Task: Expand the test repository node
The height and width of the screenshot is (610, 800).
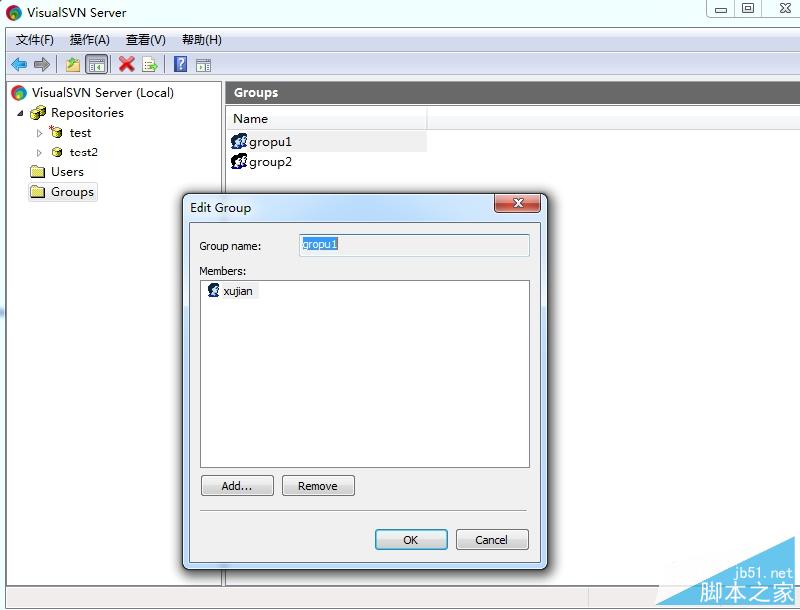Action: tap(39, 133)
